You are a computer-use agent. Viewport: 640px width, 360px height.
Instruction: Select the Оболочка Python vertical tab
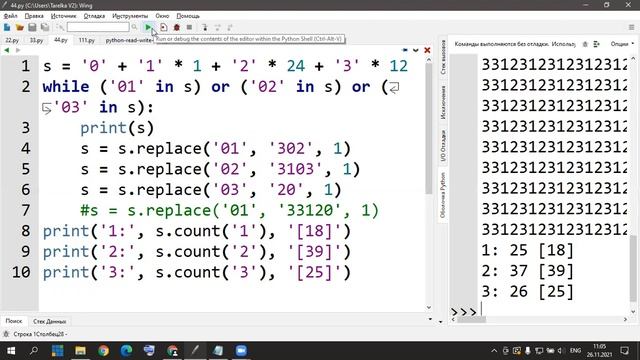(x=443, y=195)
